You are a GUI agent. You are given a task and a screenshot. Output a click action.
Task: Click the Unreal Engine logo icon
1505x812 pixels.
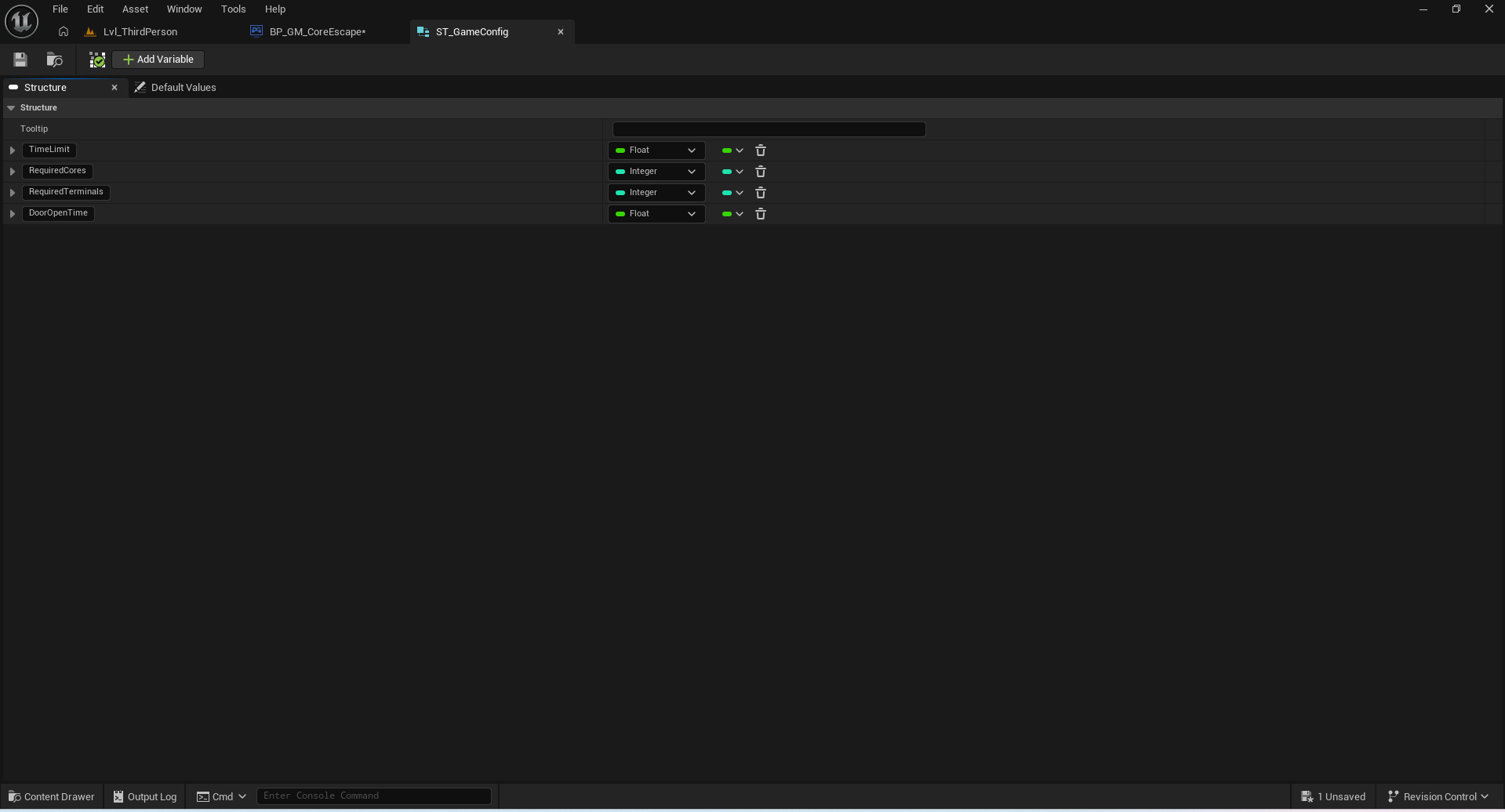(21, 21)
